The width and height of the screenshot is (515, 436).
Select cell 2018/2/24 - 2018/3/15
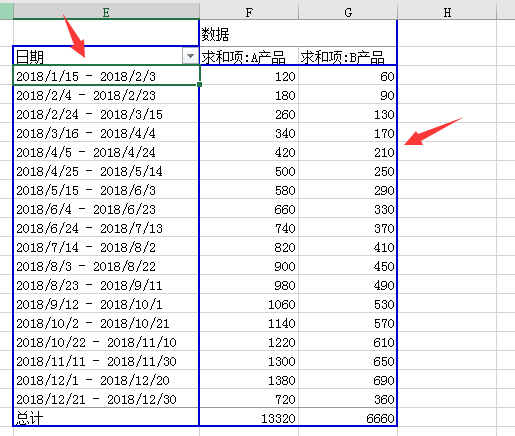106,113
